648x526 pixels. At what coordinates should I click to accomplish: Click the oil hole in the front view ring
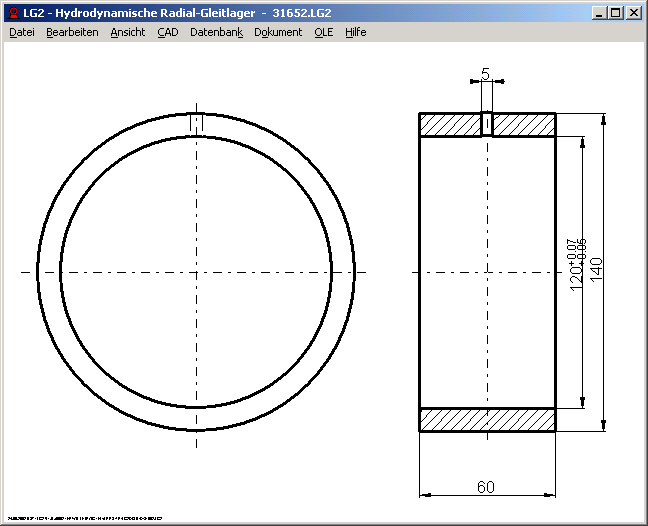click(196, 123)
